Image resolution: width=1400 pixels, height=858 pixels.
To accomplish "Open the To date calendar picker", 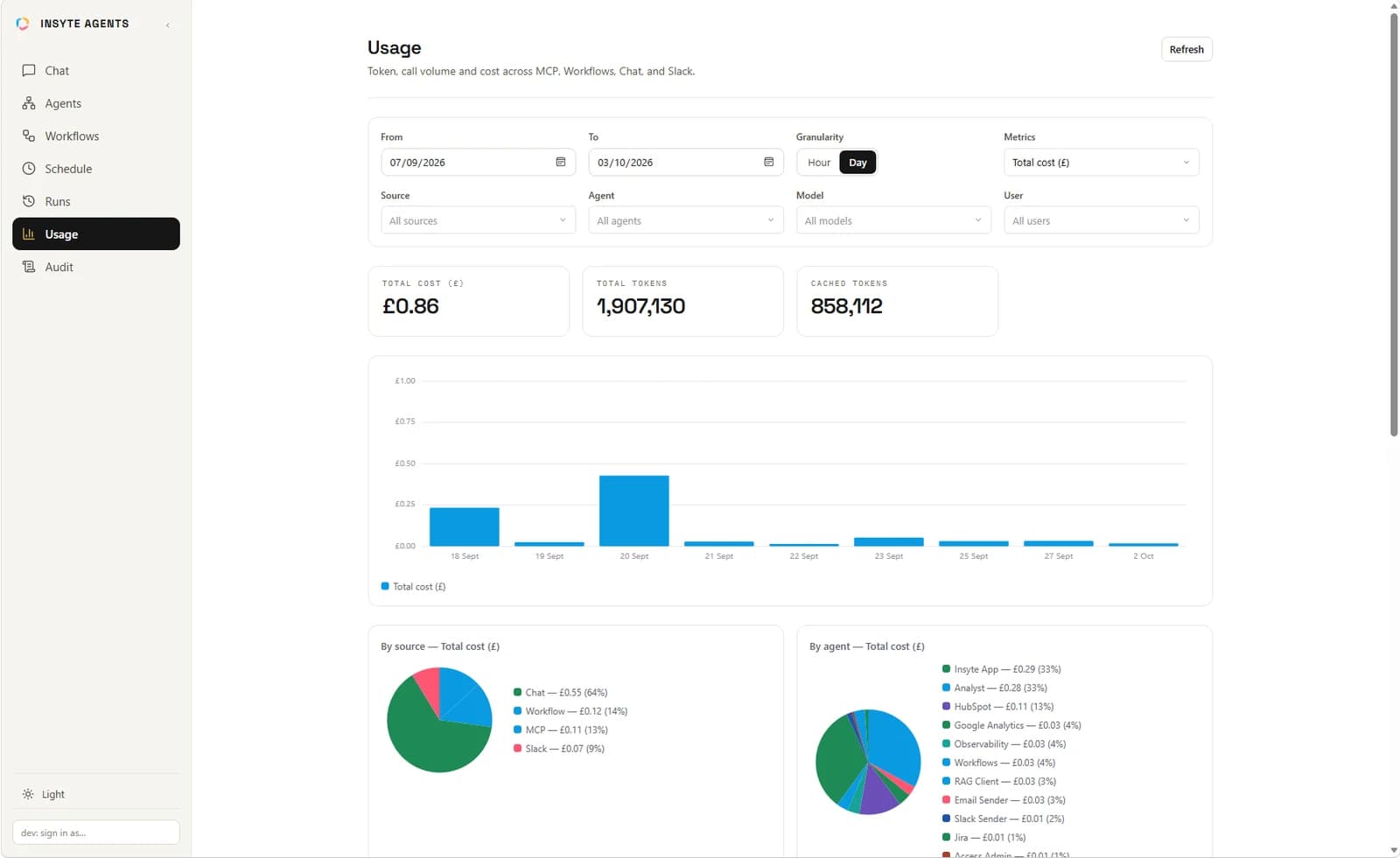I will coord(768,162).
